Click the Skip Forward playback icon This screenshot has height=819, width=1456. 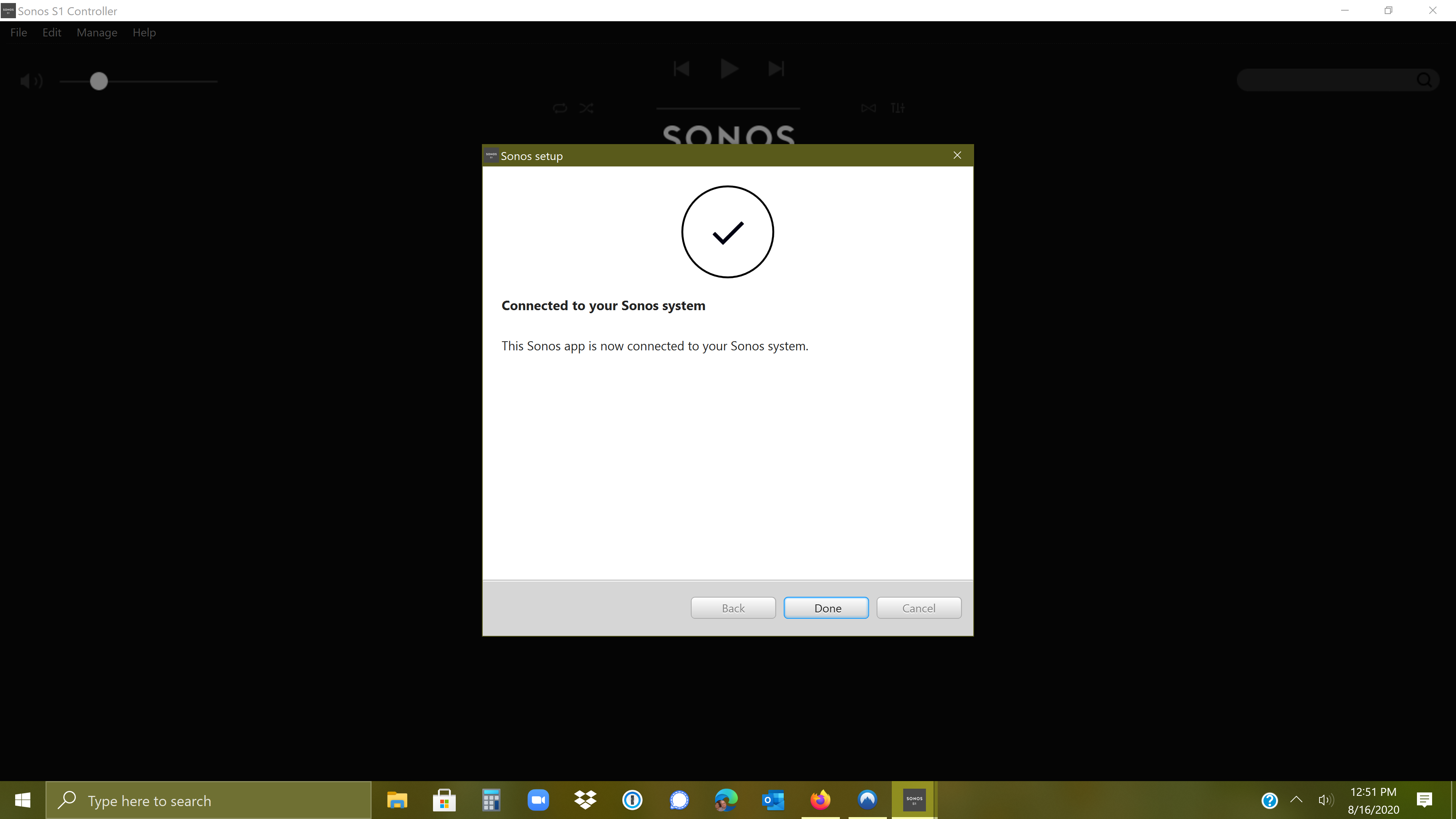click(x=776, y=68)
